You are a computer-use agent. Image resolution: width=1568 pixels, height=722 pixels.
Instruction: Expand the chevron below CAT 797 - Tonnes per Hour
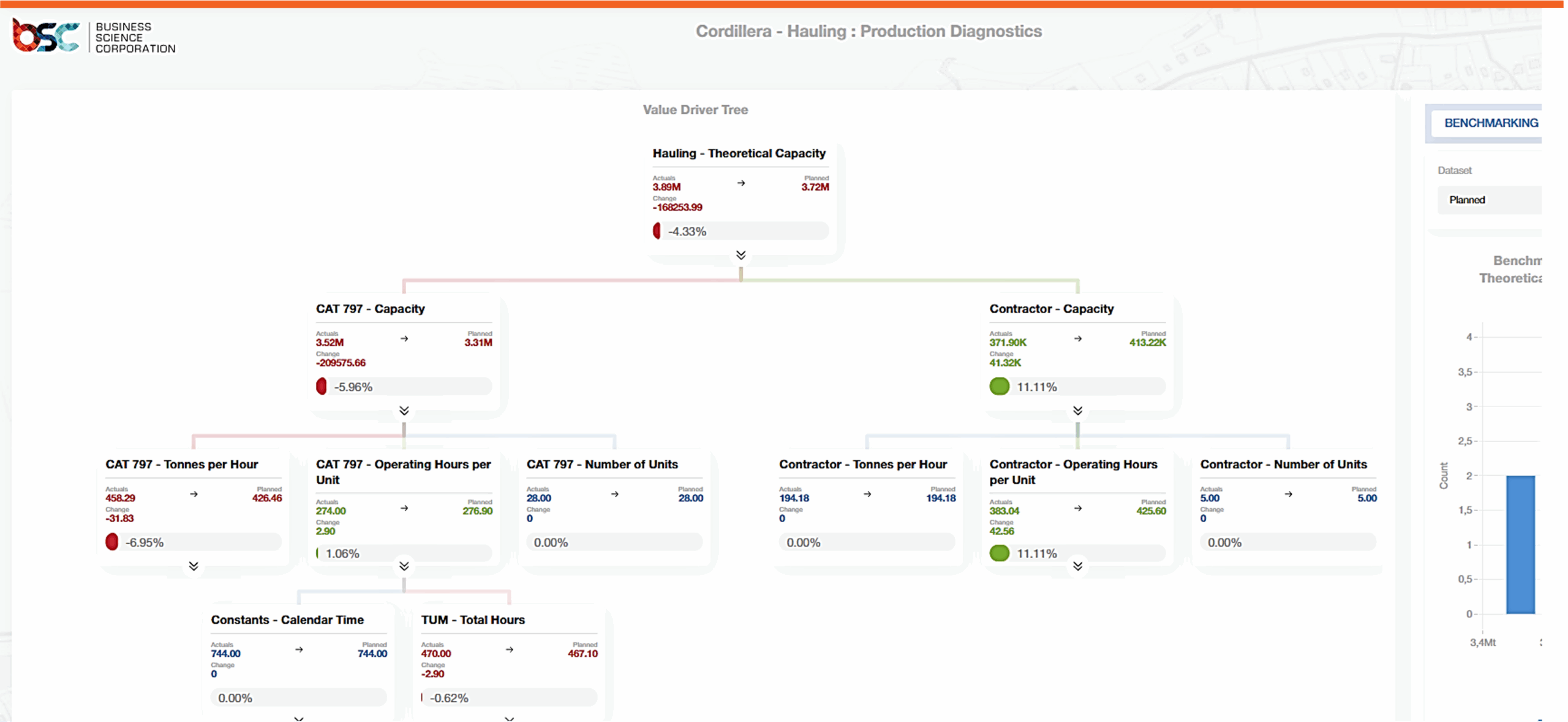[x=194, y=566]
